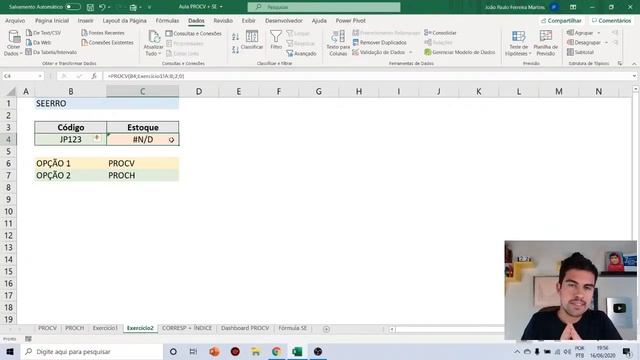The height and width of the screenshot is (360, 640).
Task: Open the Dashboard PROCV sheet
Action: 245,328
